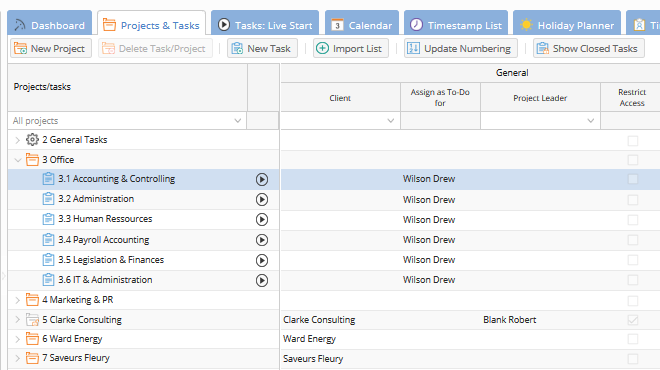The height and width of the screenshot is (370, 660).
Task: Toggle Restrict Access for 3 Office
Action: click(633, 160)
